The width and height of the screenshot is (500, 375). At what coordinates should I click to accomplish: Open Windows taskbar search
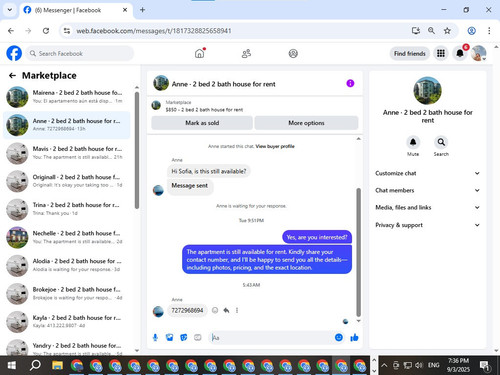pyautogui.click(x=35, y=365)
